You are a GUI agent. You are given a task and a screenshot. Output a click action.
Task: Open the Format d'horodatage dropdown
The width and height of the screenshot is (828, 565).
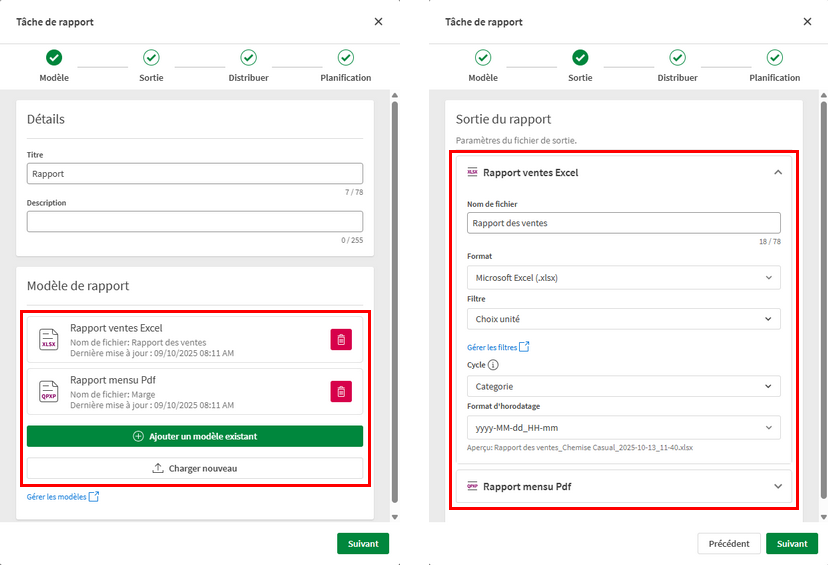coord(623,427)
